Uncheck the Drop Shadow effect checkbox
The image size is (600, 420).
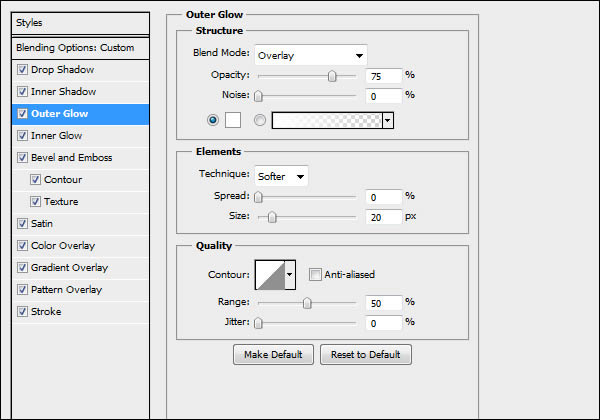pyautogui.click(x=23, y=70)
